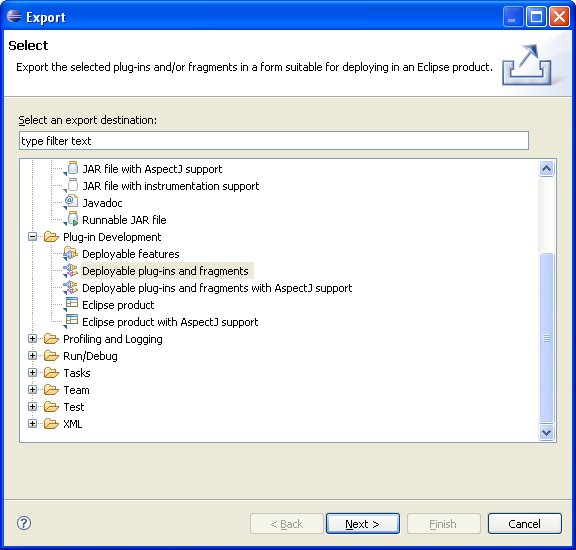Click the Team folder icon
The height and width of the screenshot is (550, 576).
[51, 389]
